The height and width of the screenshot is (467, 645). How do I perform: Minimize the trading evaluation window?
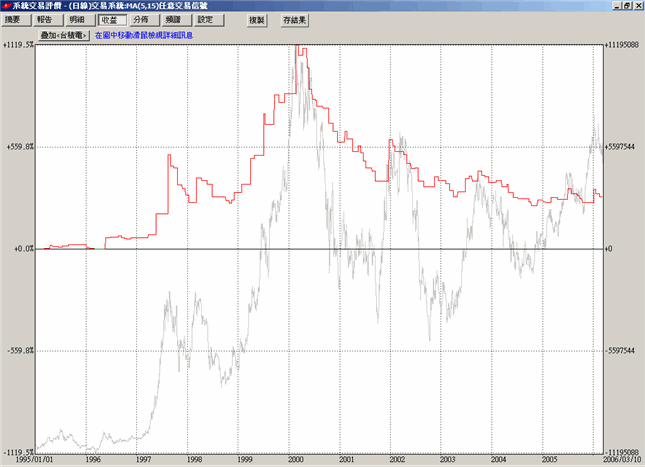[609, 6]
